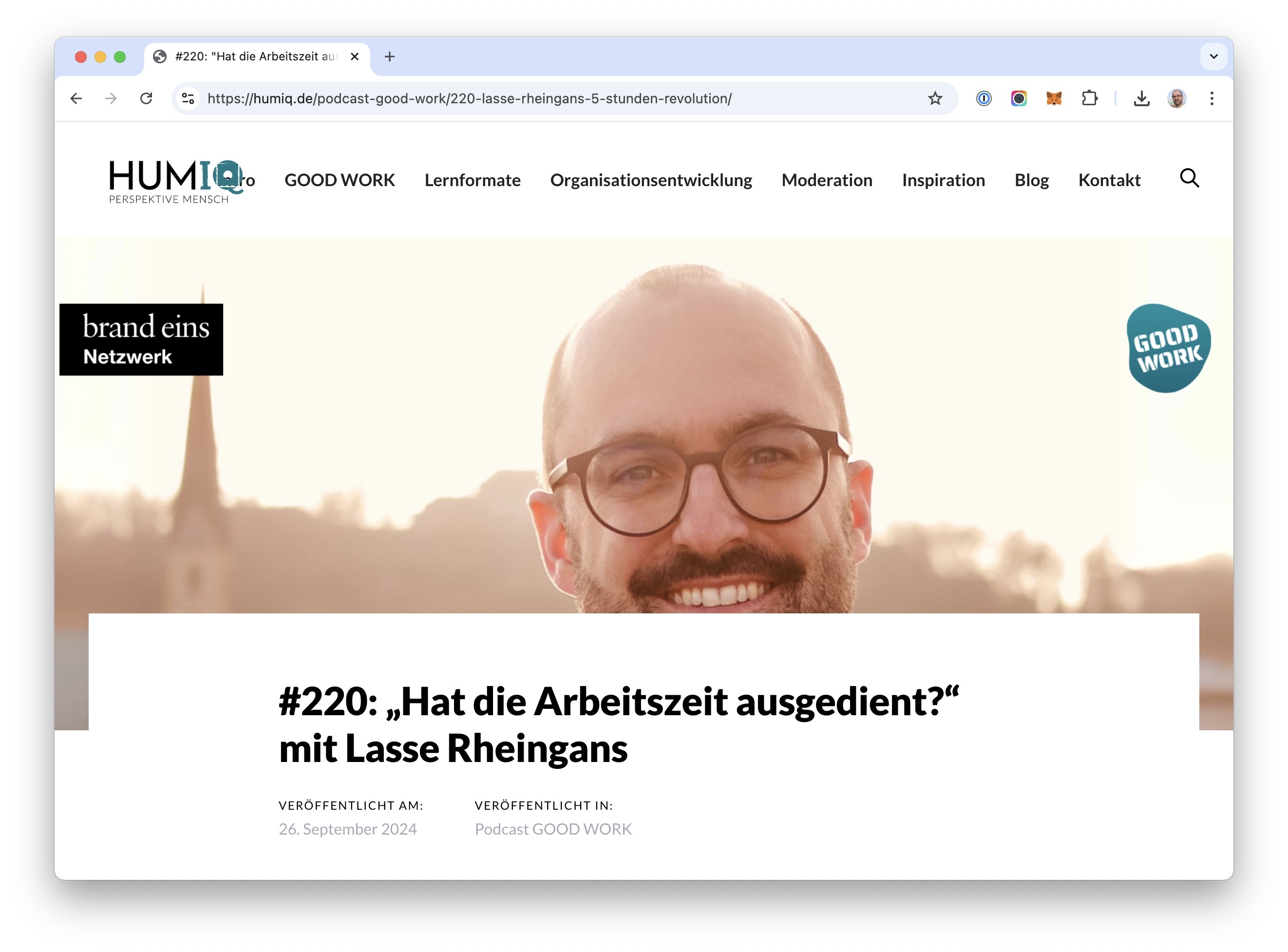View site information icon in address bar
Screen dimensions: 1288x952
[x=189, y=98]
